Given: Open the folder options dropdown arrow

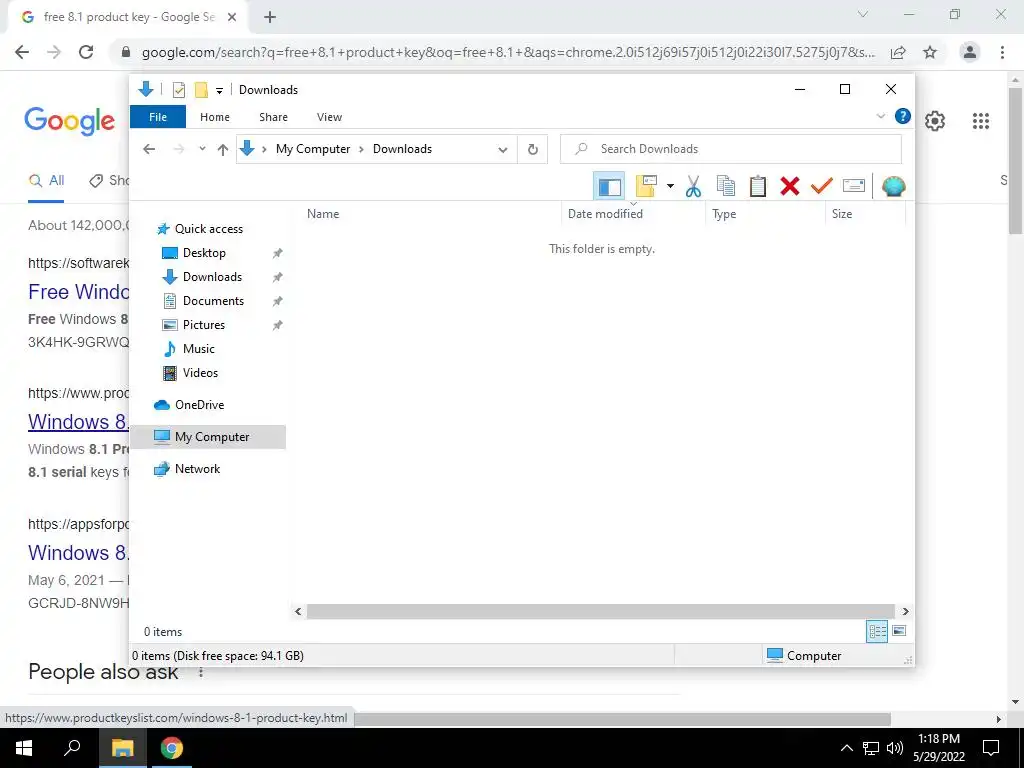Looking at the screenshot, I should point(670,187).
